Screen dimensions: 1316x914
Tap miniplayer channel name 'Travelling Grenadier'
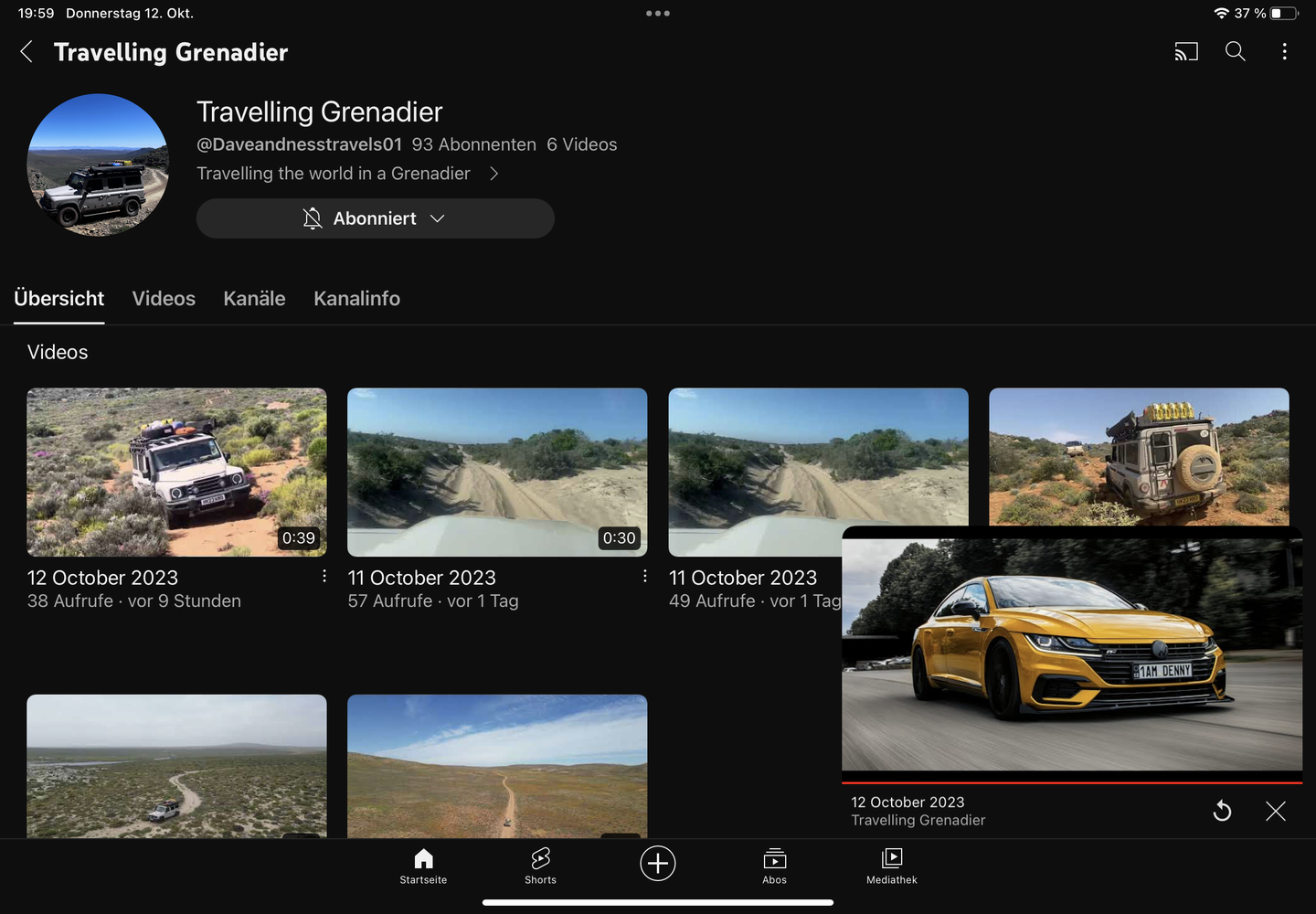coord(918,820)
